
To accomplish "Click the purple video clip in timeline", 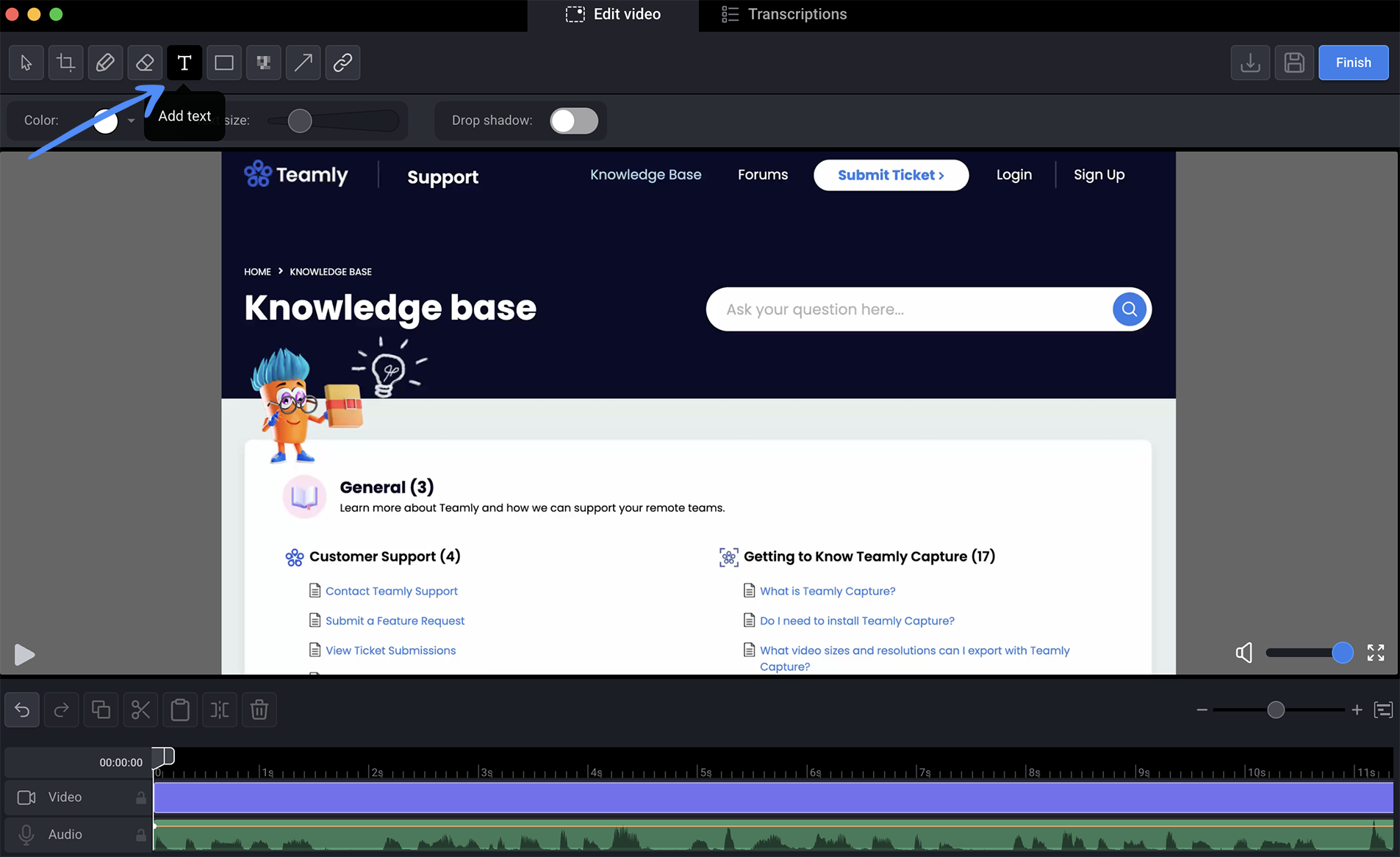I will click(x=773, y=797).
